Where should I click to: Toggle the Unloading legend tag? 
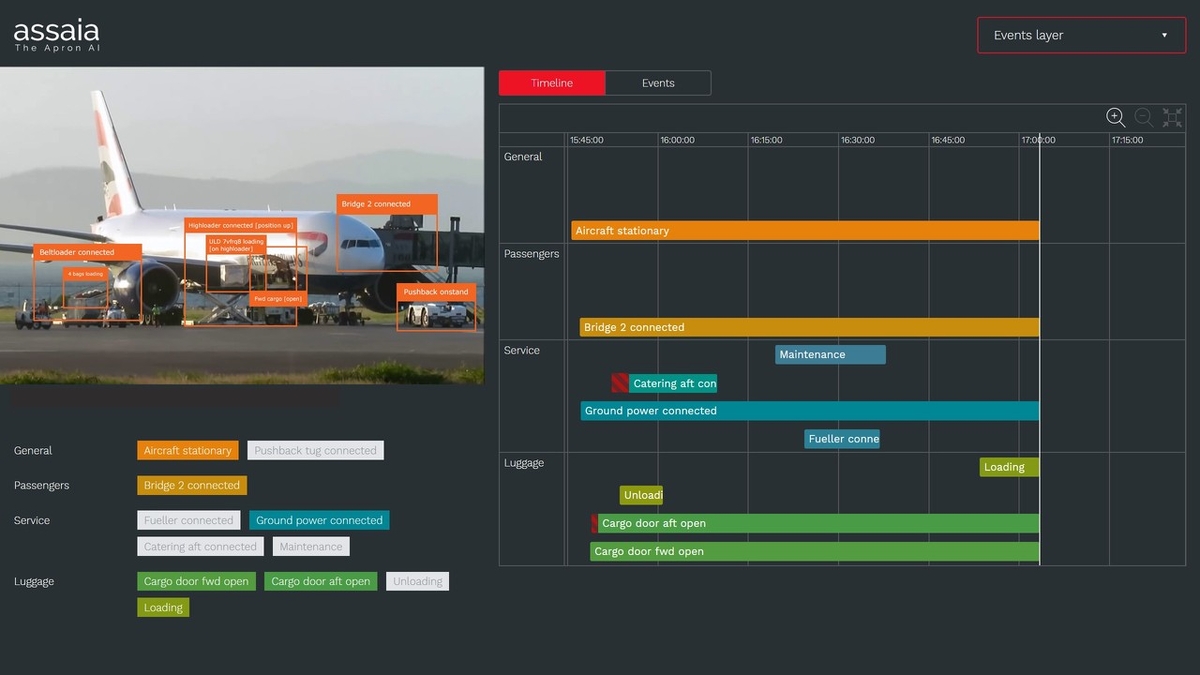[417, 582]
